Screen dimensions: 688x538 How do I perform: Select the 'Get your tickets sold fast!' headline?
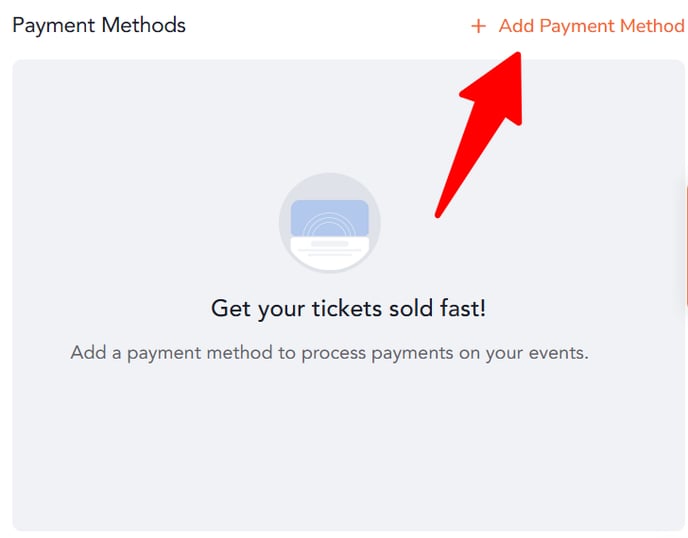tap(349, 308)
